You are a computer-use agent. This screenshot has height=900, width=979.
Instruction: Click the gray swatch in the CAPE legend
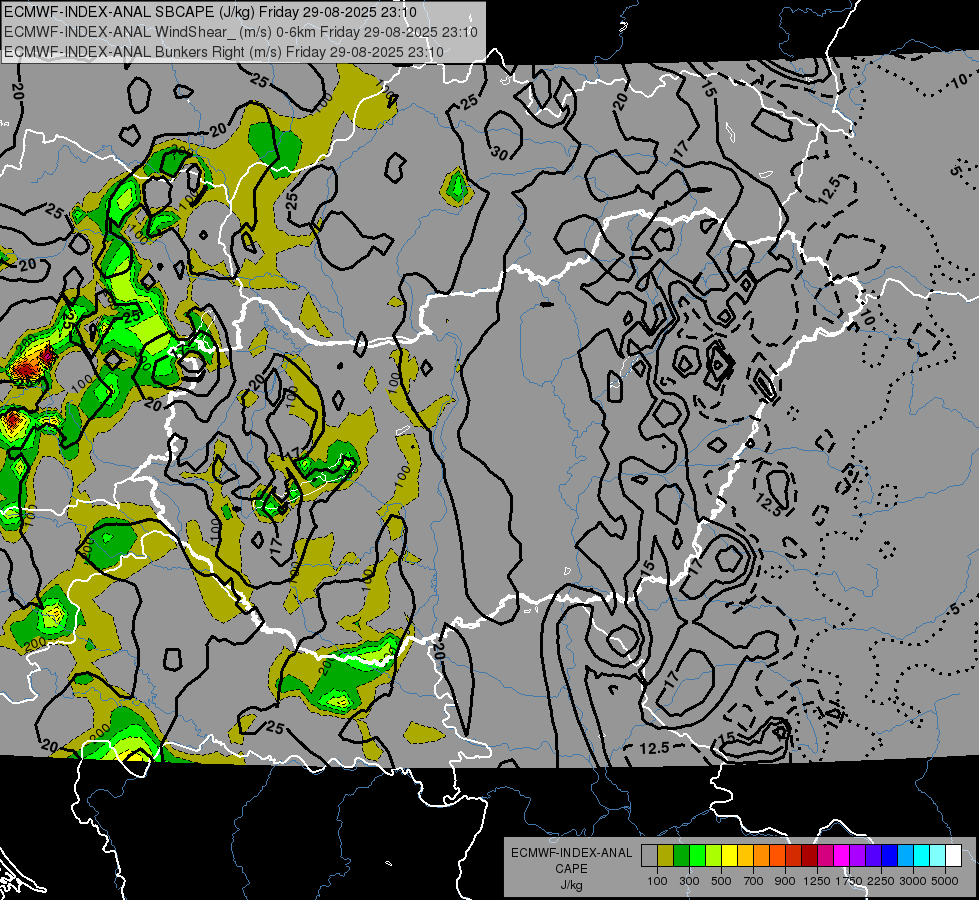point(649,856)
